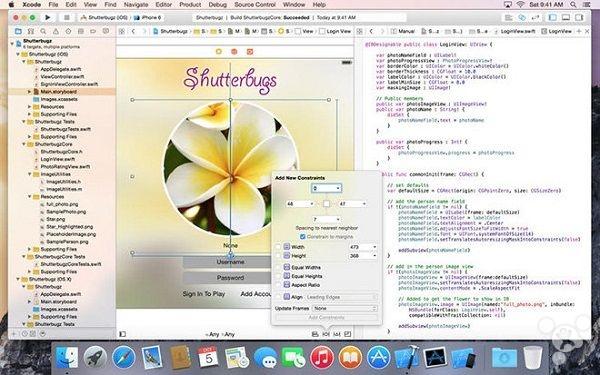Open the Product menu
This screenshot has width=600, height=375.
point(190,5)
